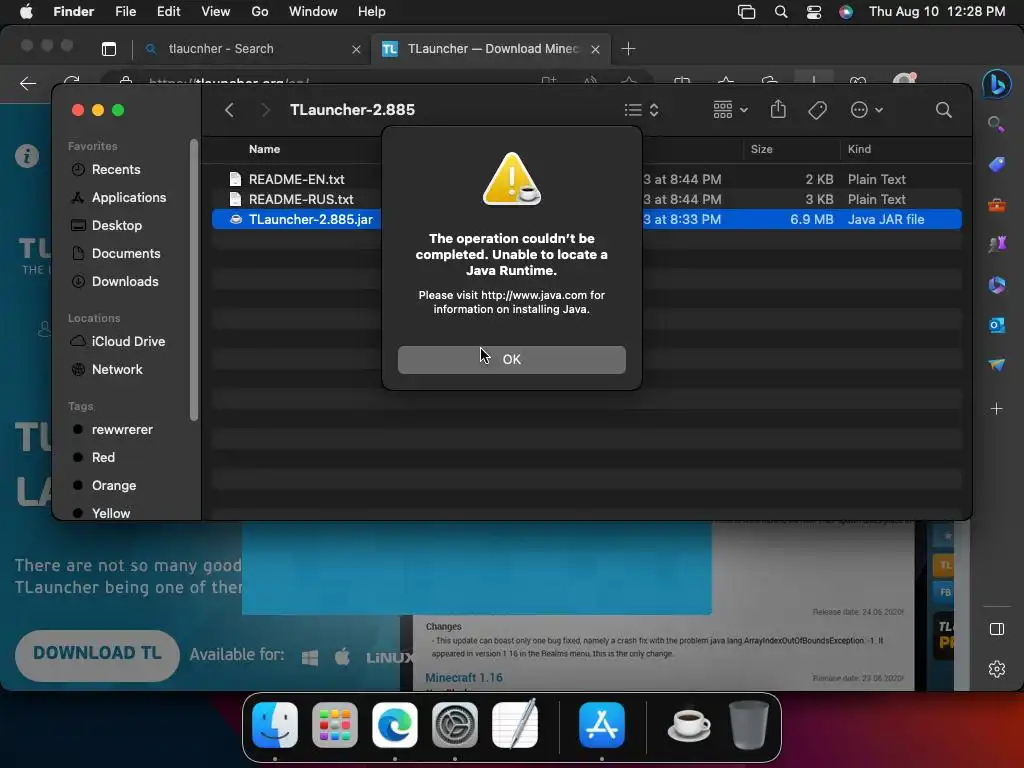Close the TLauncher Download browser tab
Viewport: 1024px width, 768px height.
(x=595, y=49)
